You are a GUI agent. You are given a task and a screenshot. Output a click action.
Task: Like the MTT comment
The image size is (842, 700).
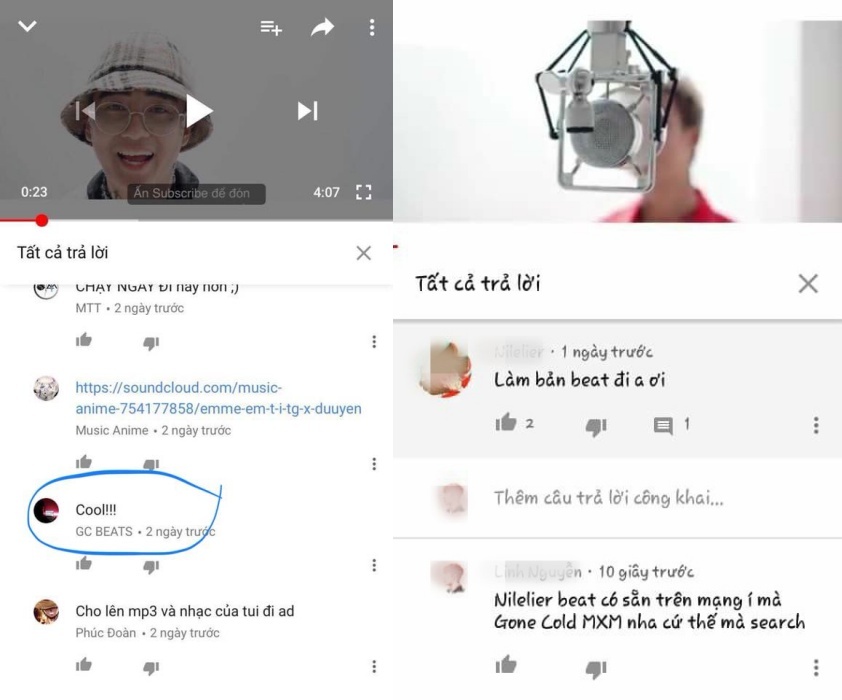click(x=84, y=340)
